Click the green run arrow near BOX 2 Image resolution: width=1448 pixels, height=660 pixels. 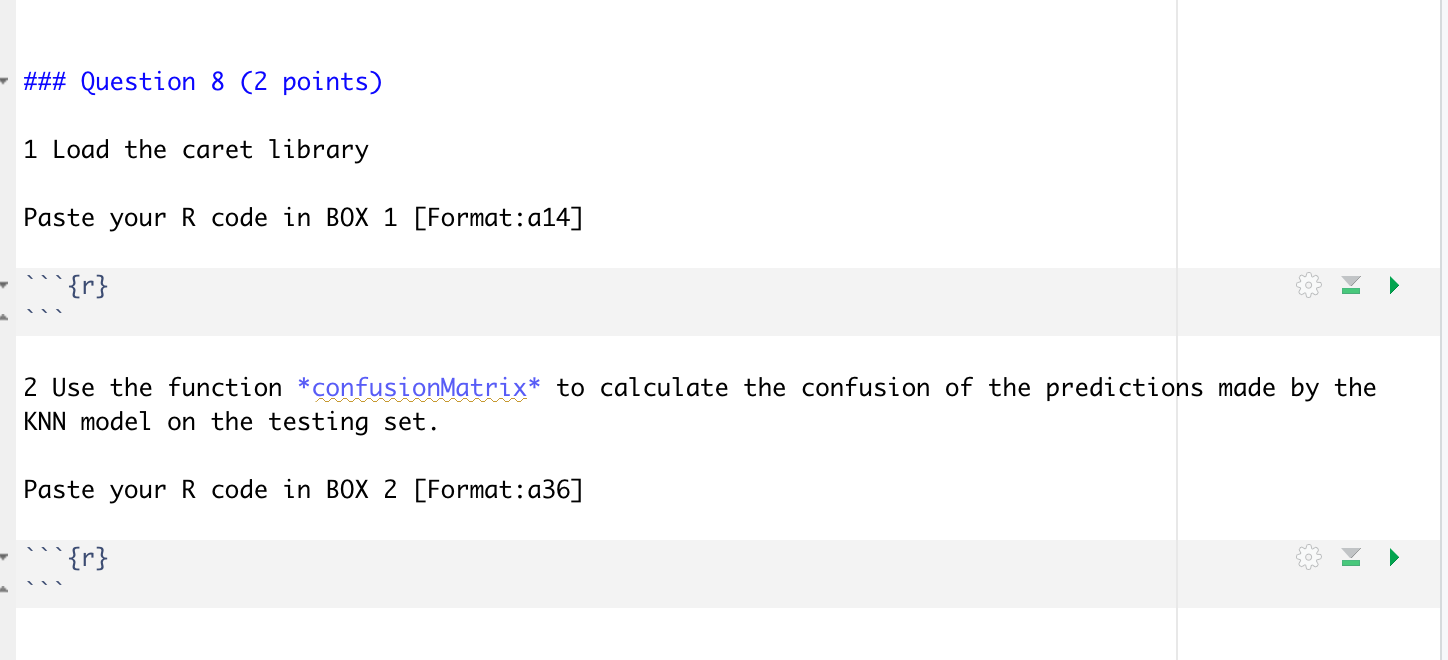coord(1393,557)
